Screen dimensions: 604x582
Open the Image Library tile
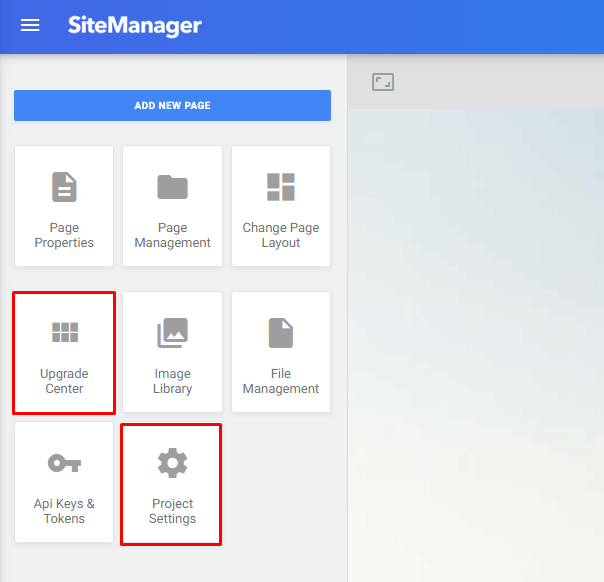coord(172,352)
